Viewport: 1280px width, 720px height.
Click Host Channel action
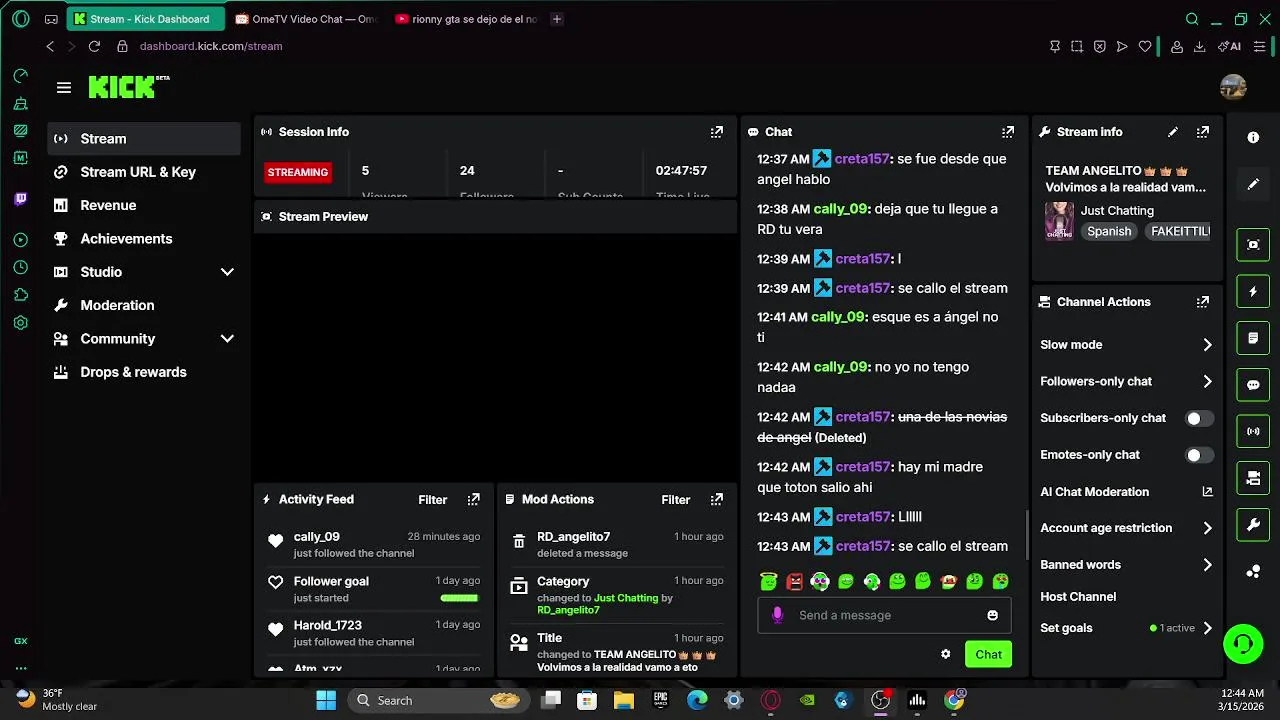click(1078, 597)
